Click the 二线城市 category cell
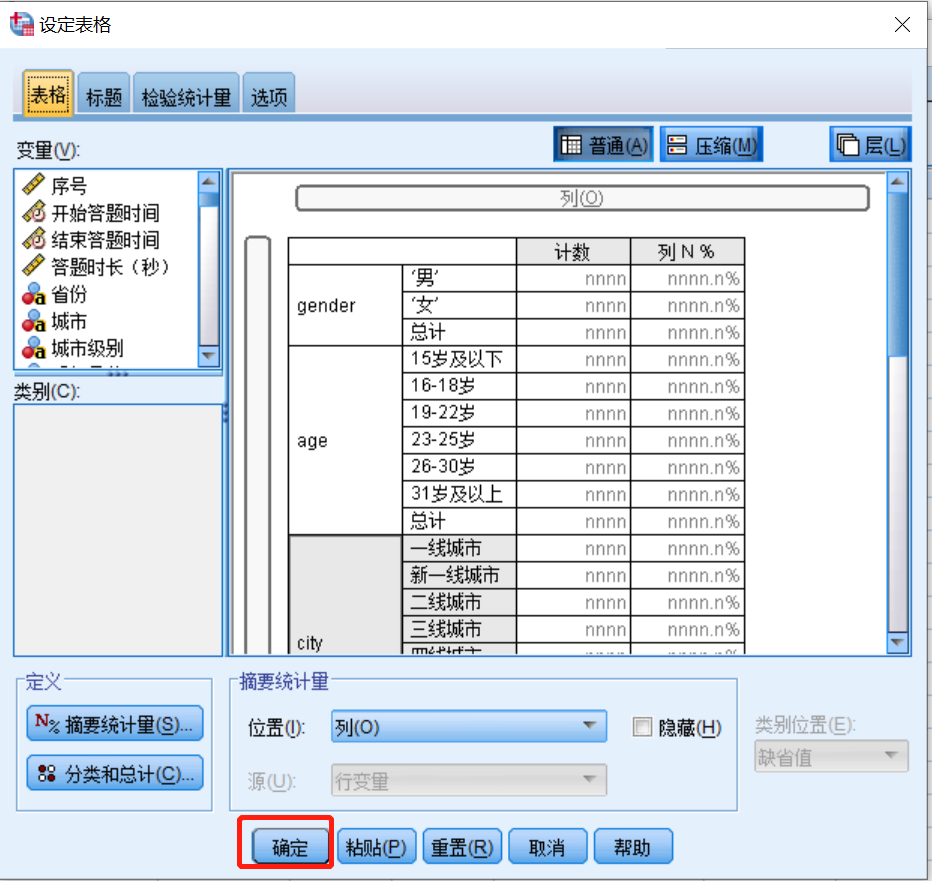This screenshot has height=881, width=932. coord(459,602)
